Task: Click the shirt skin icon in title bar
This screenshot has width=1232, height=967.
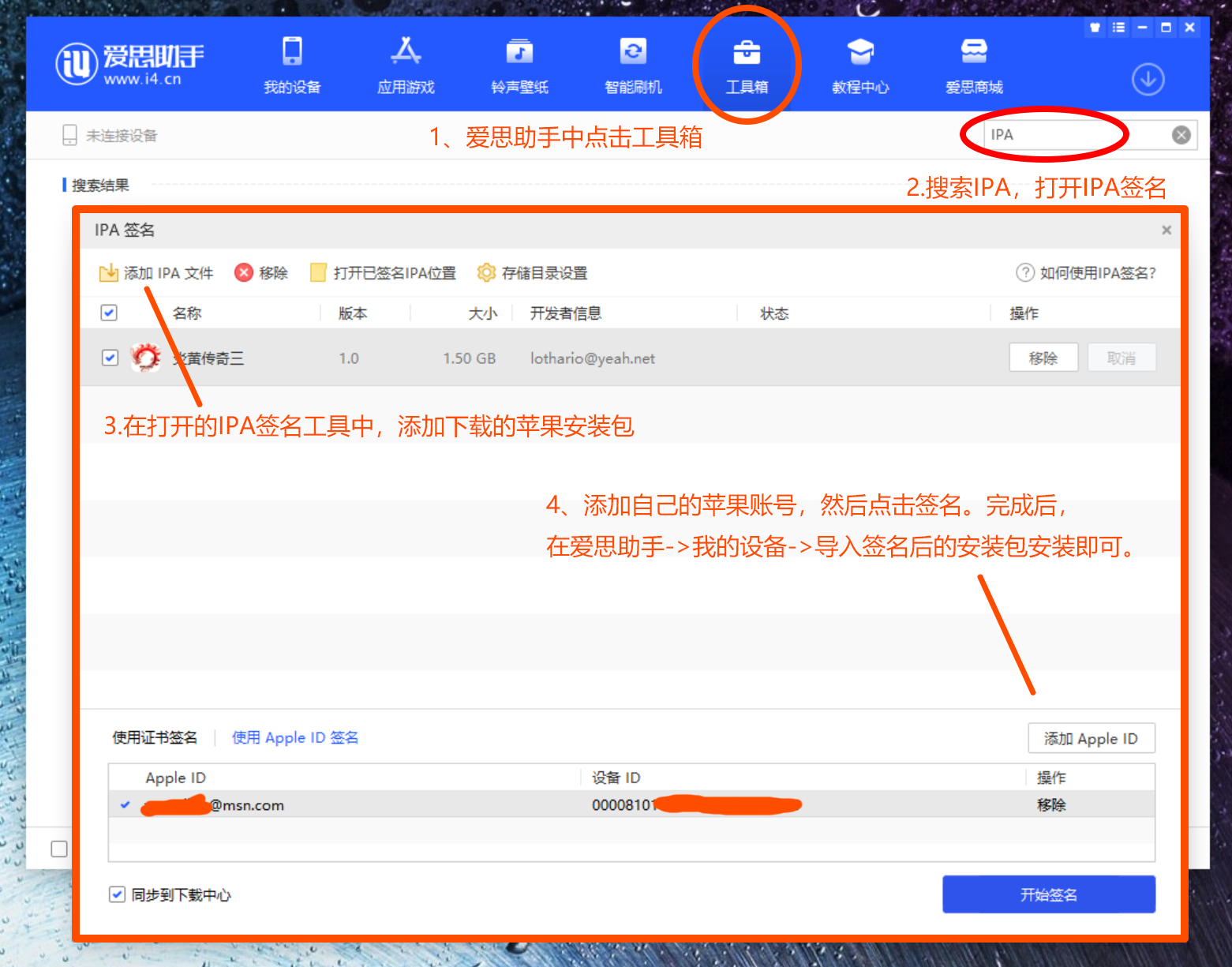Action: pyautogui.click(x=1095, y=28)
